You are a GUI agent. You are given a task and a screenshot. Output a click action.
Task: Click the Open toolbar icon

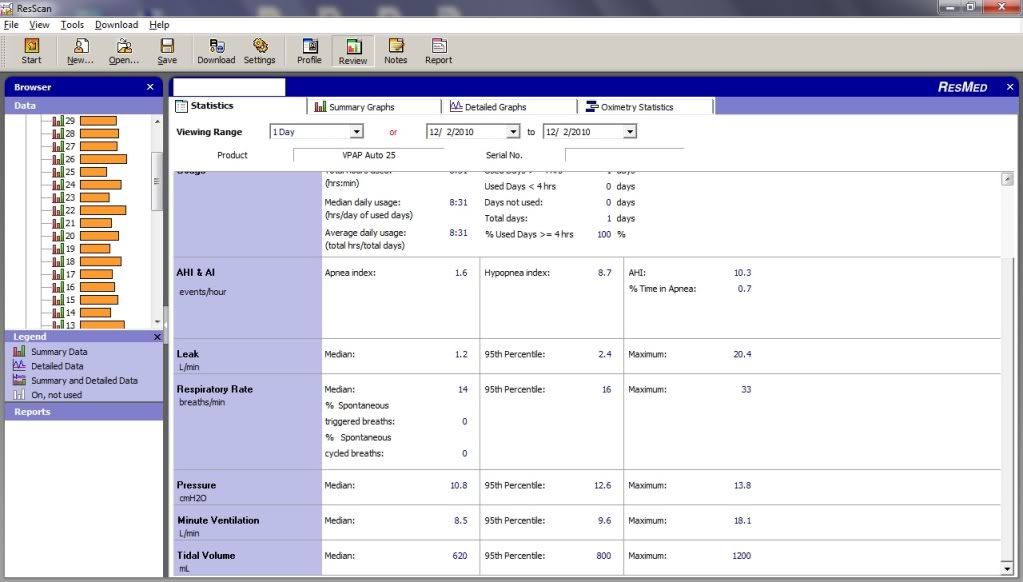(x=124, y=51)
